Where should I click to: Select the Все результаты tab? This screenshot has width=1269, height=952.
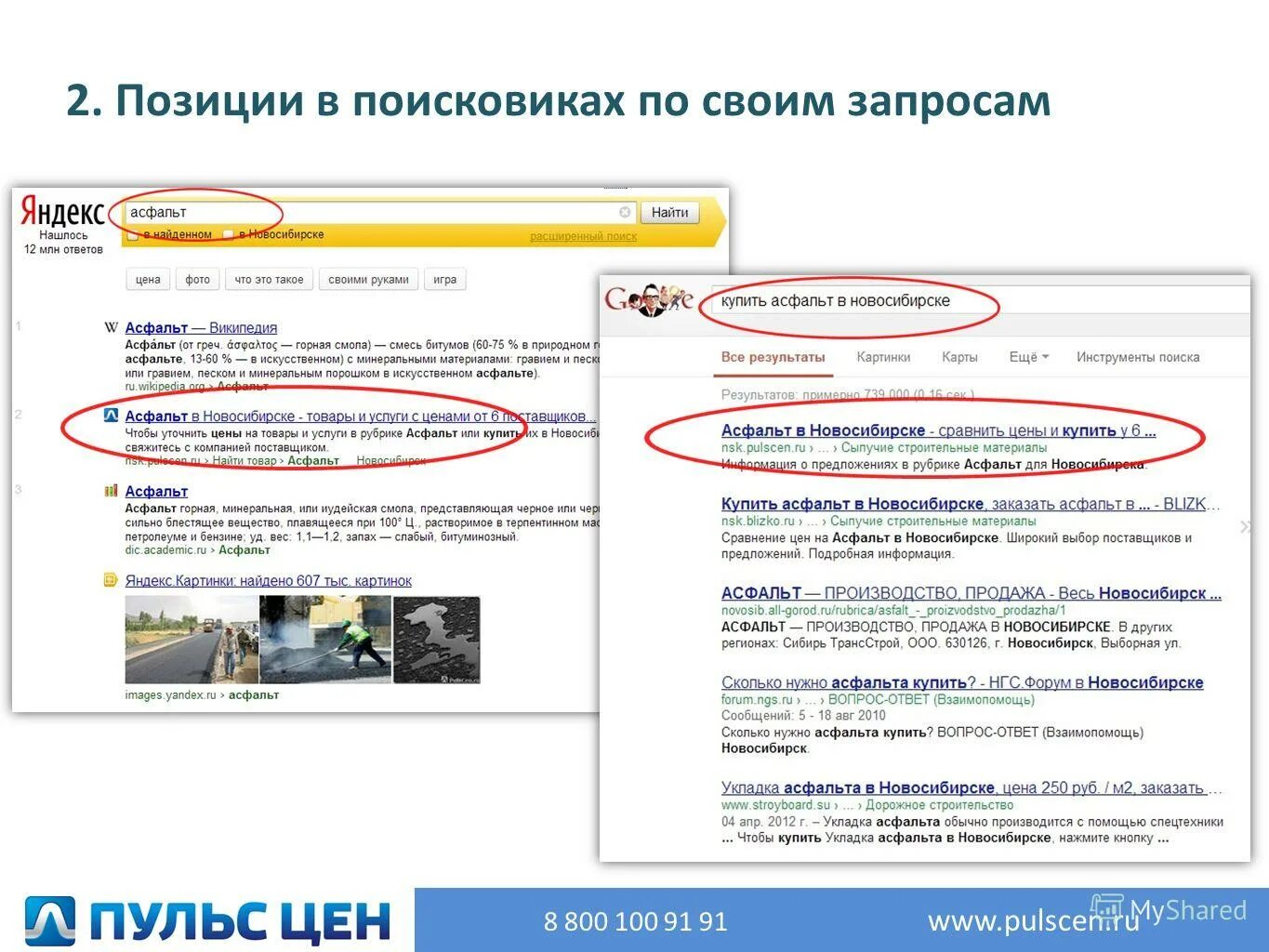pyautogui.click(x=773, y=357)
